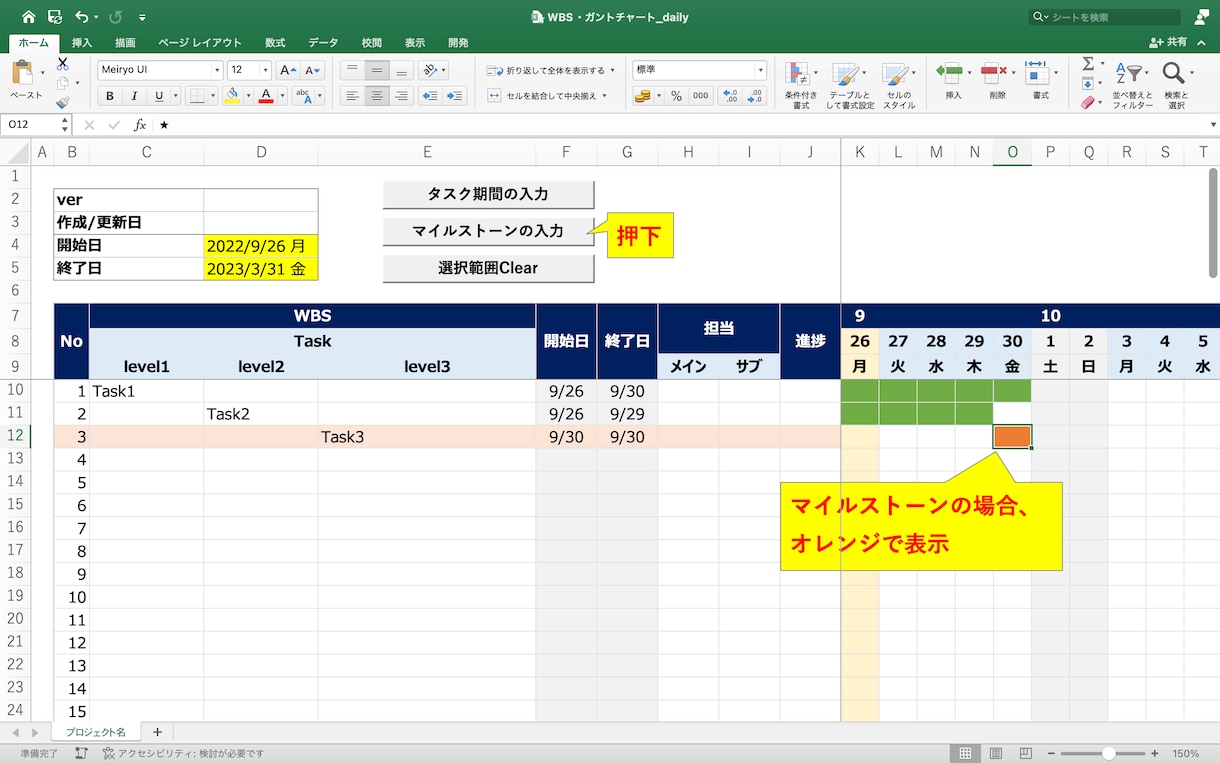
Task: Click the borders icon
Action: click(197, 96)
